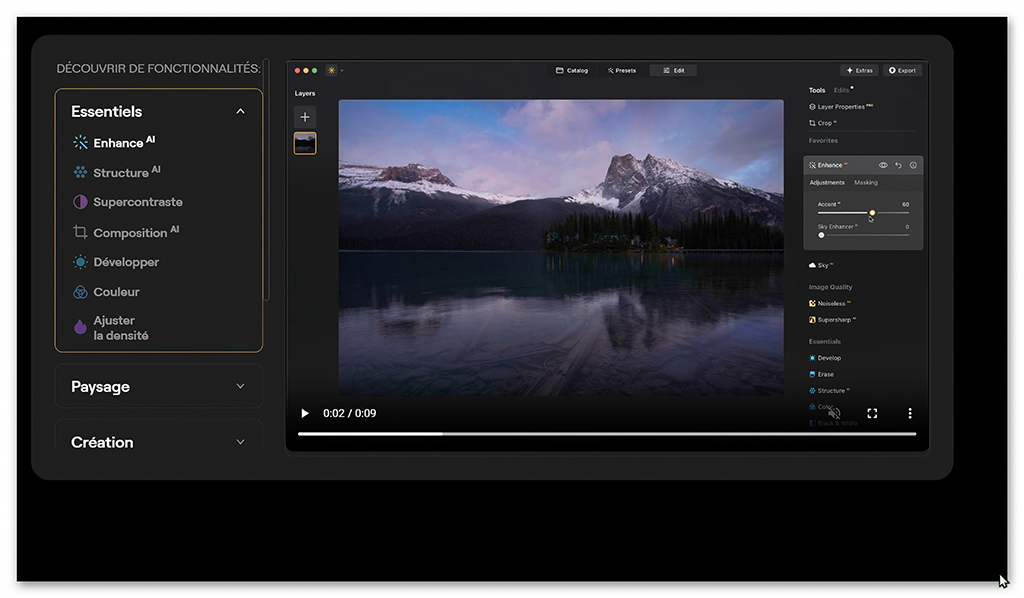Select the Composition AI crop icon
This screenshot has width=1024, height=598.
(x=80, y=232)
